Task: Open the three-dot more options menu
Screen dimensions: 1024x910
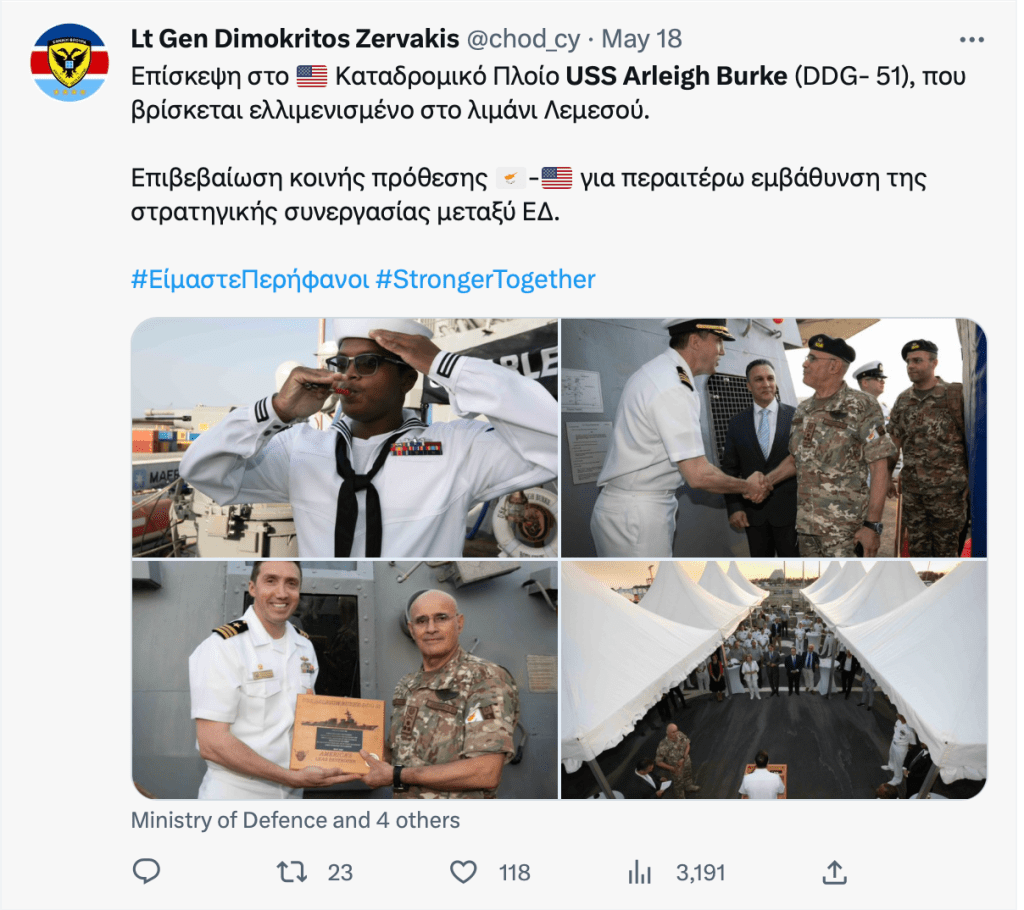Action: coord(972,40)
